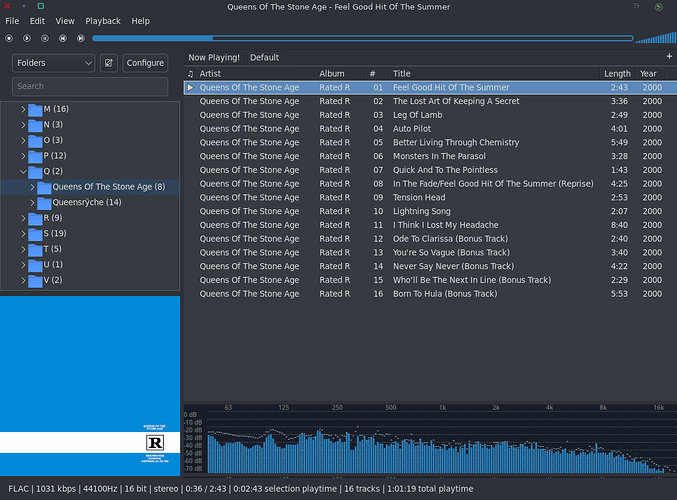
Task: Click the Configure button
Action: pyautogui.click(x=145, y=63)
